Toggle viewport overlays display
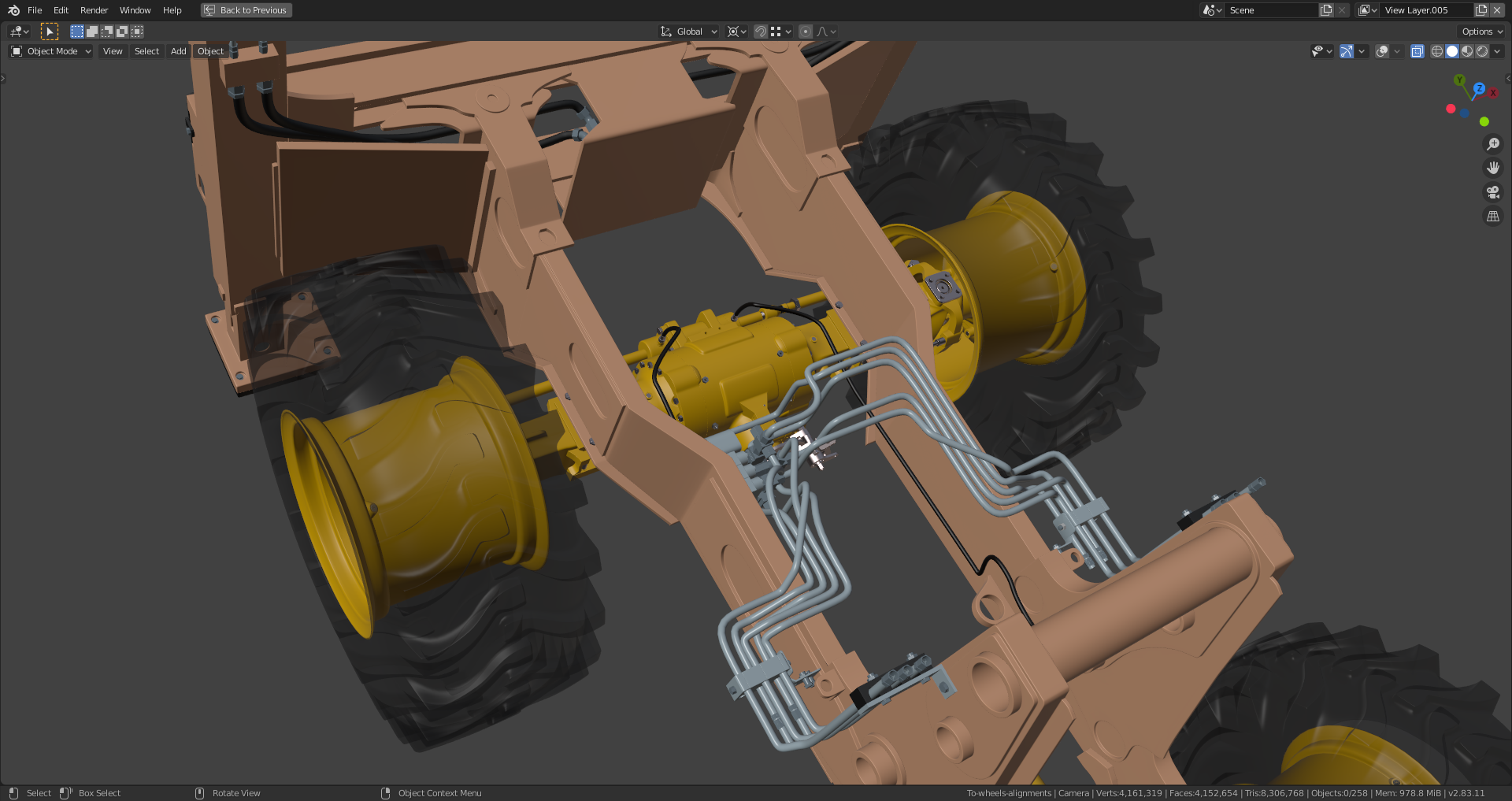 pyautogui.click(x=1382, y=51)
